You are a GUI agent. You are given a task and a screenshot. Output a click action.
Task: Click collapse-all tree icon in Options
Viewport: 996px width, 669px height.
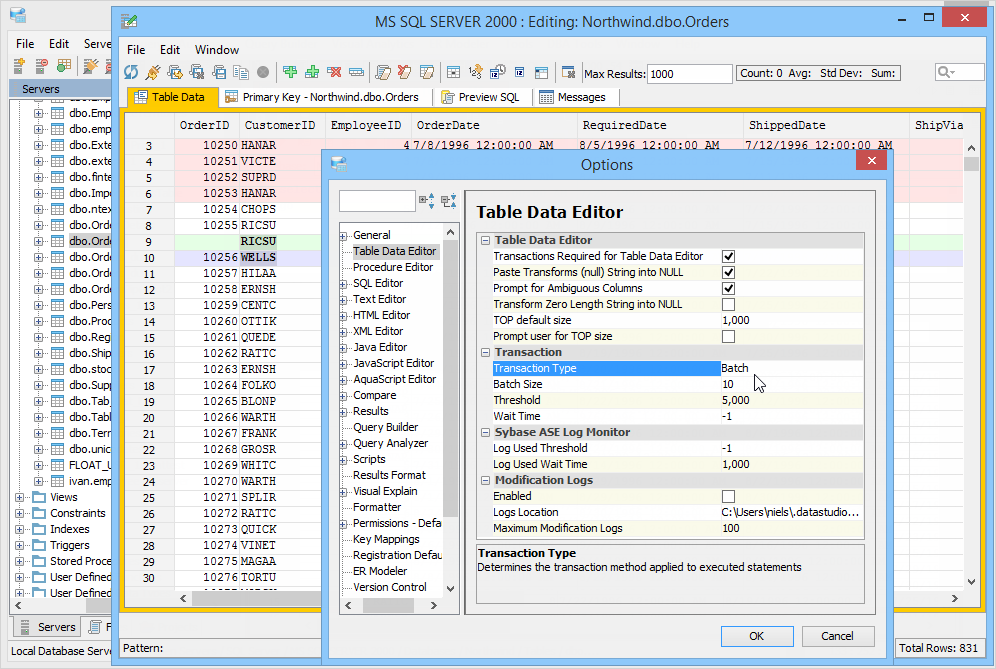click(448, 201)
